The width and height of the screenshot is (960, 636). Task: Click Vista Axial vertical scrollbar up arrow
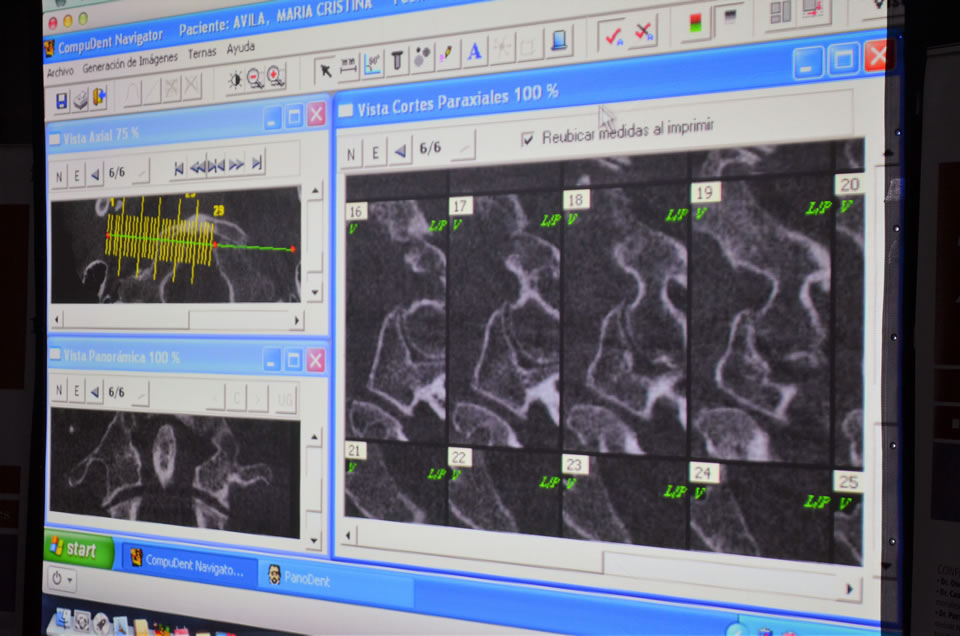click(x=315, y=190)
